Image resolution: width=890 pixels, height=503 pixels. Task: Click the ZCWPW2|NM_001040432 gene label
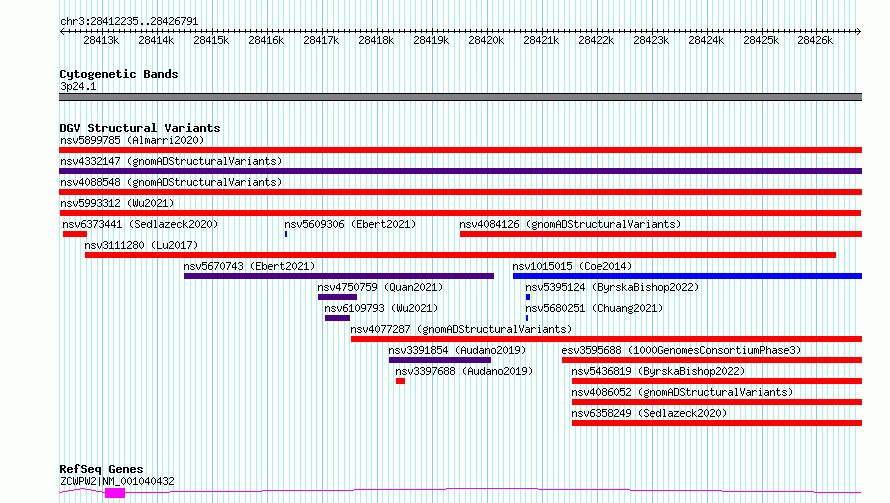pos(117,481)
